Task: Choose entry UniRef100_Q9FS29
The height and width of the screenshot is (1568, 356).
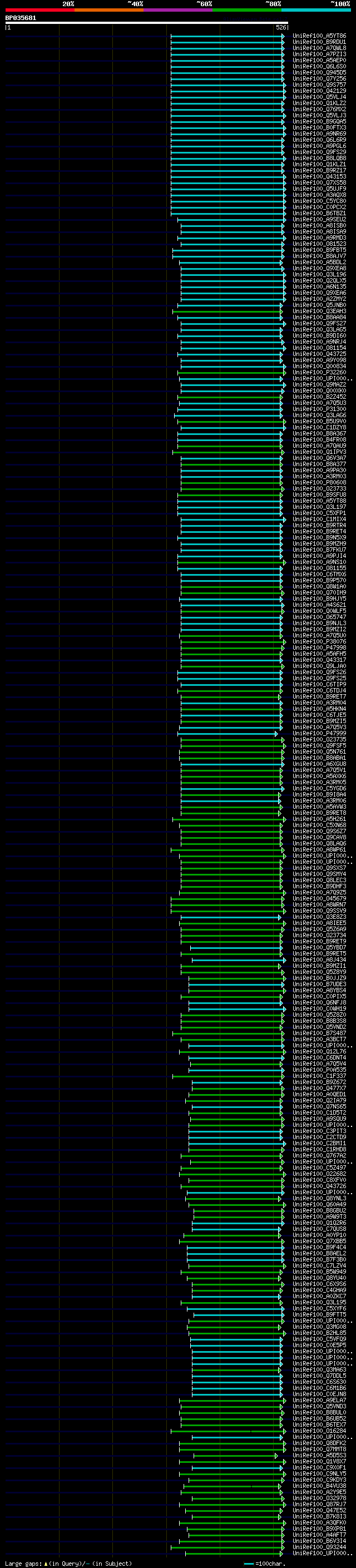Action: pos(319,152)
